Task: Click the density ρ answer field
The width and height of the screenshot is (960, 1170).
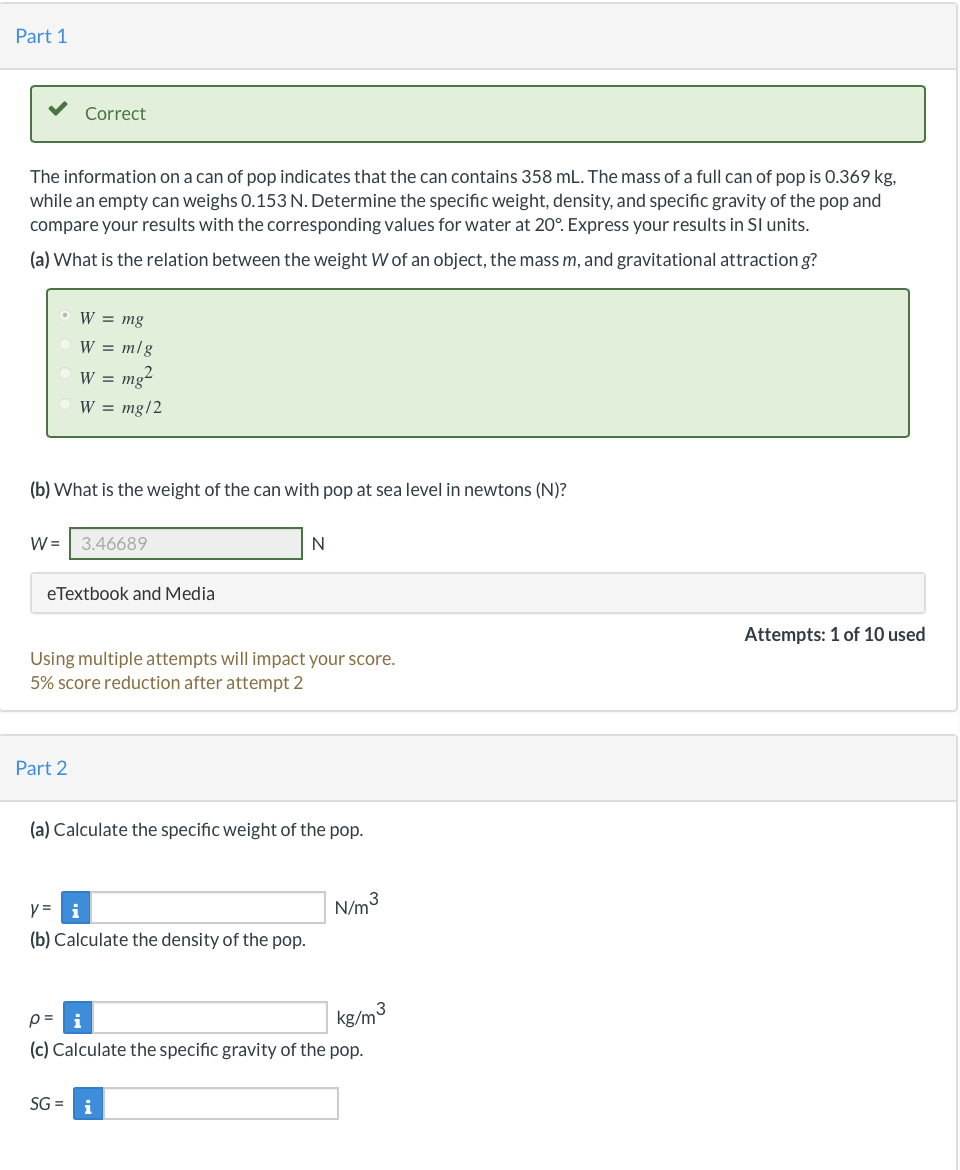Action: click(x=210, y=1017)
